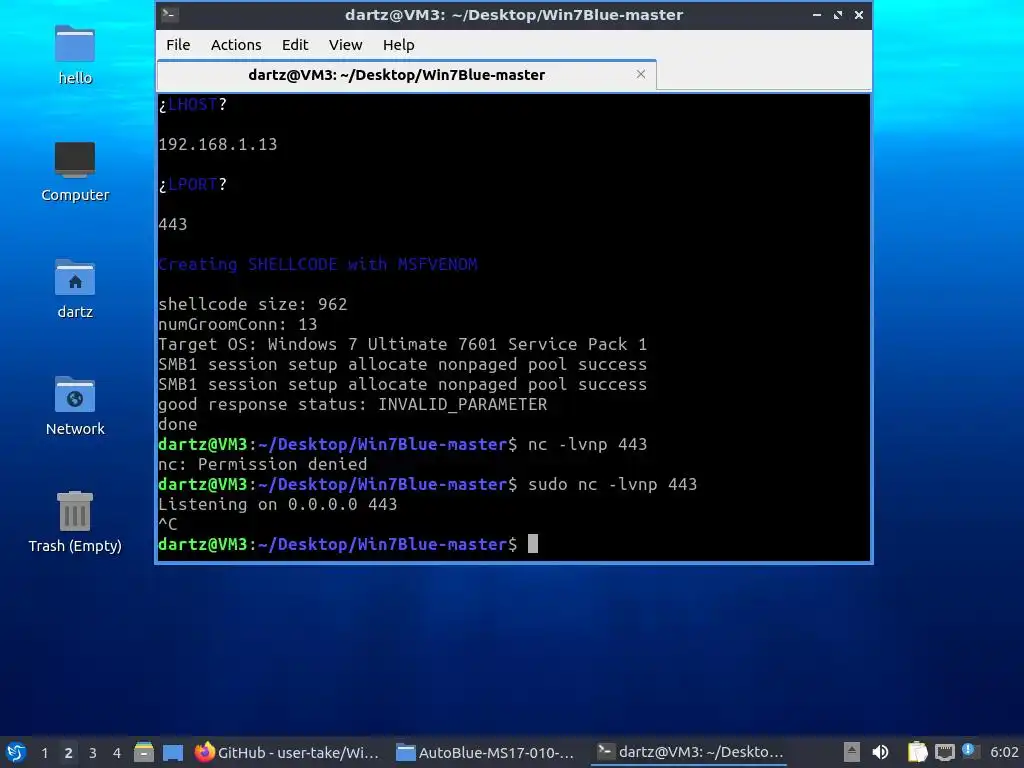This screenshot has width=1024, height=768.
Task: Click the 'sudo nc -lvnp 443' command text
Action: tap(613, 485)
